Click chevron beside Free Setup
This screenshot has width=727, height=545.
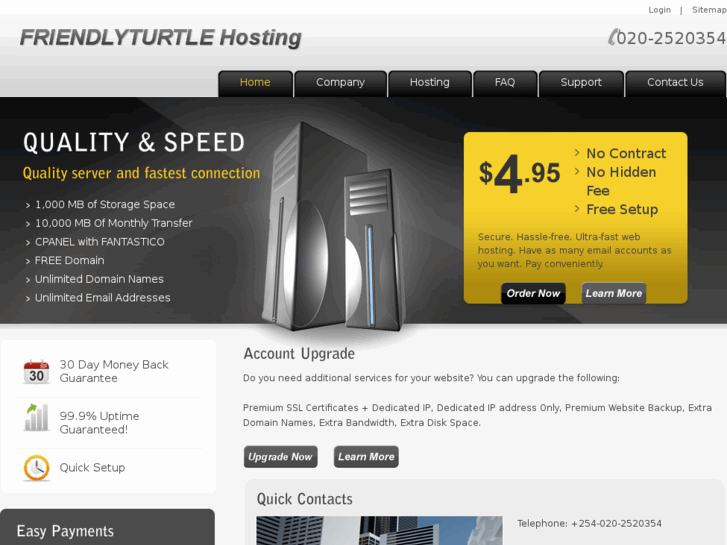(x=577, y=209)
